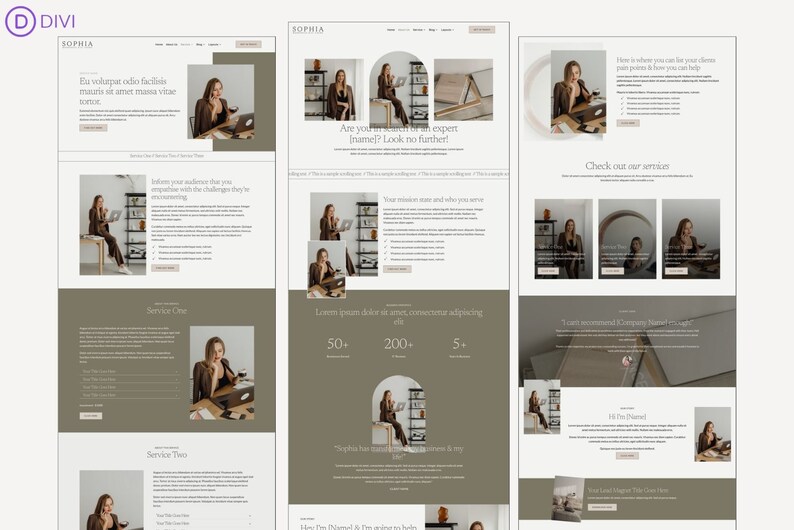Click hero photo of woman with laptop
This screenshot has height=530, width=794.
(x=221, y=101)
